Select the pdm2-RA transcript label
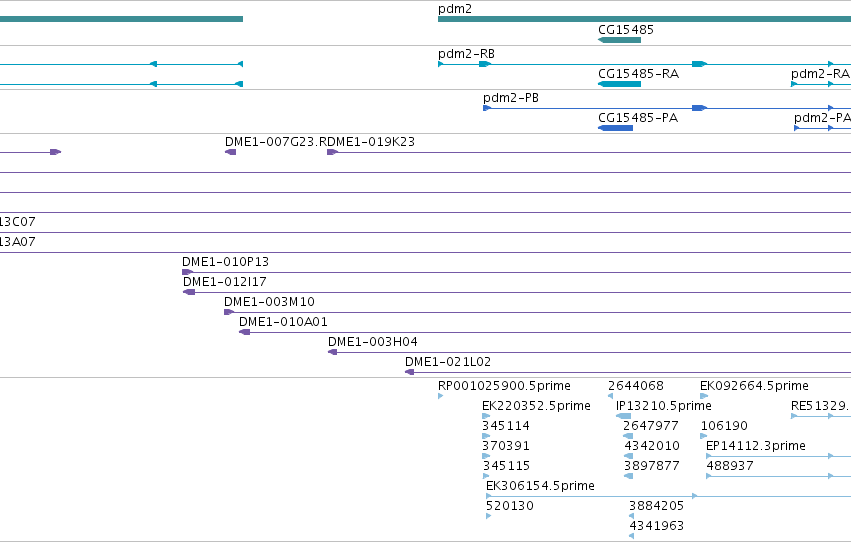The width and height of the screenshot is (851, 542). 820,74
